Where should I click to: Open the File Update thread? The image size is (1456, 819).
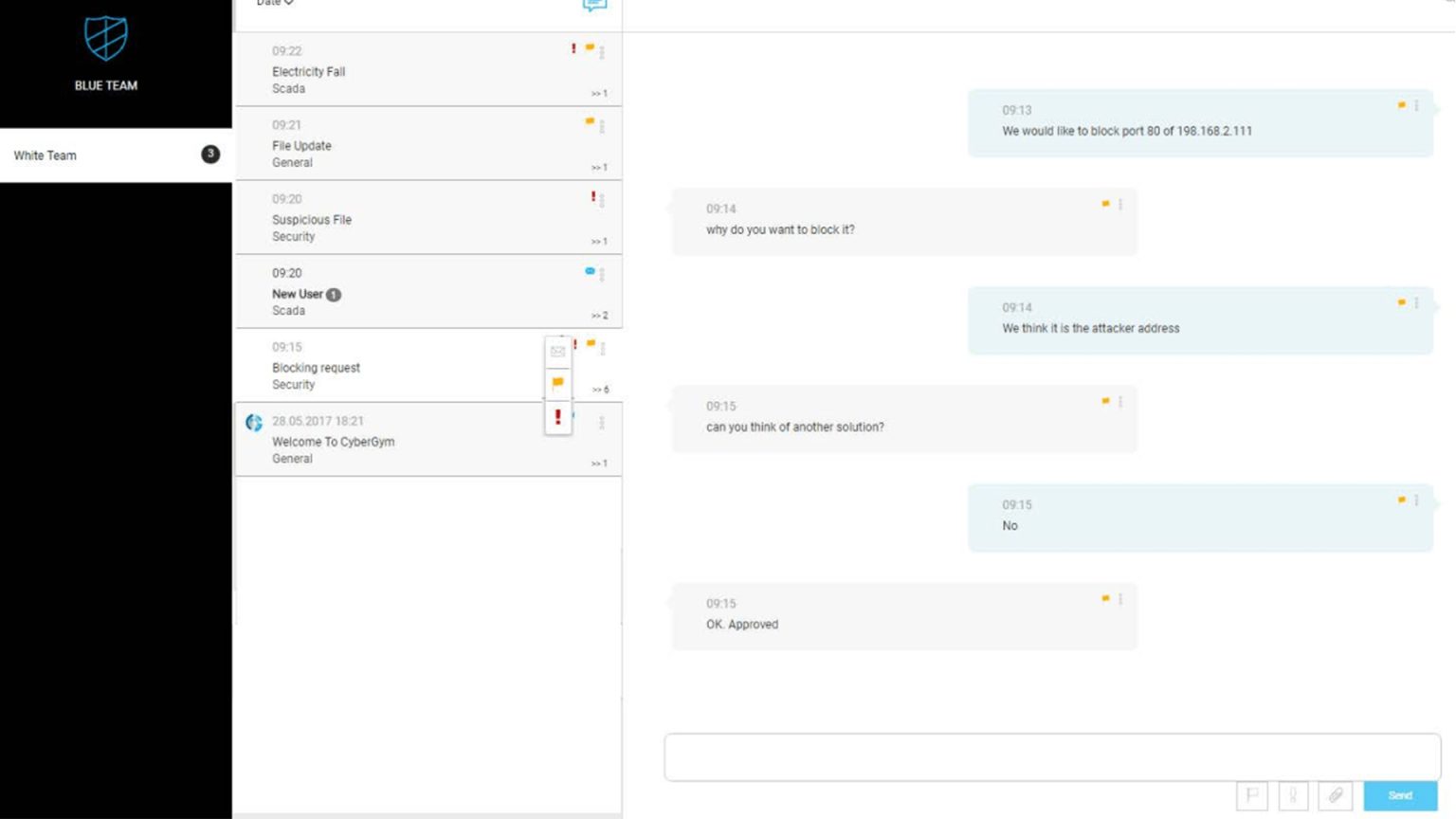click(428, 143)
